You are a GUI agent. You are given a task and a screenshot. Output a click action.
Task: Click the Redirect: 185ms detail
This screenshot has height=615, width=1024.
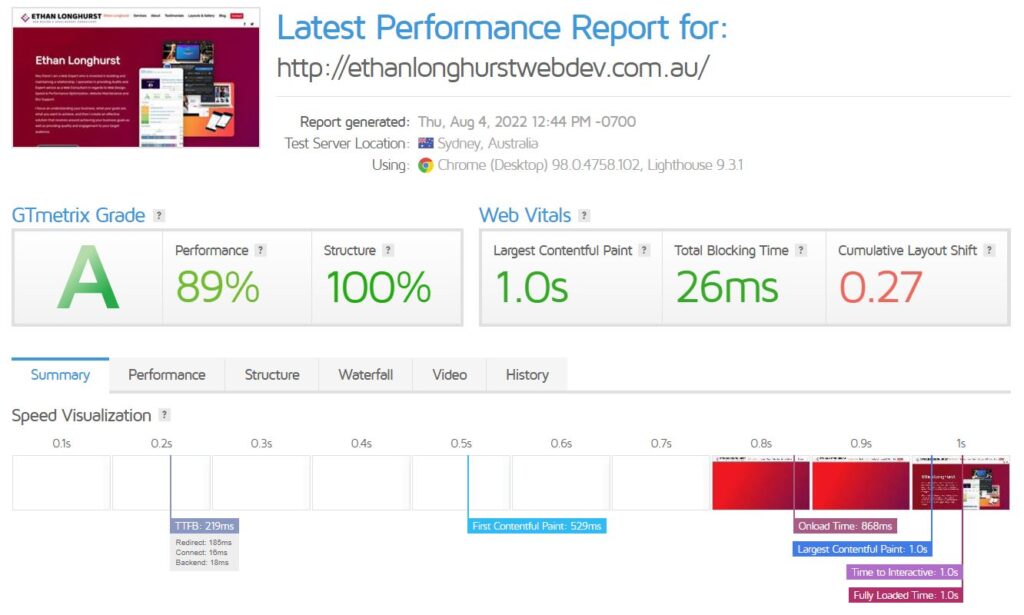[204, 543]
